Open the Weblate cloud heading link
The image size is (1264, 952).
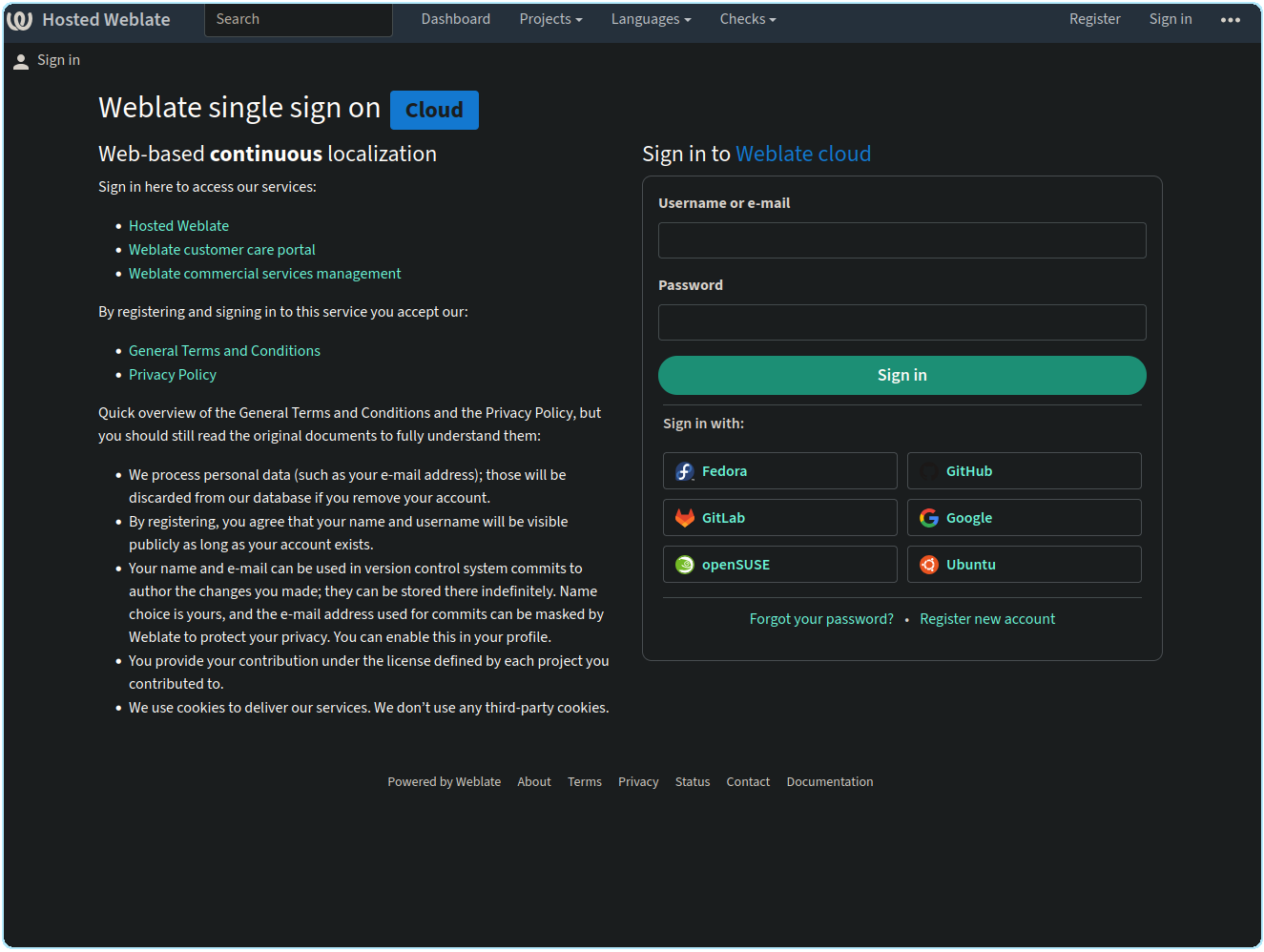803,154
